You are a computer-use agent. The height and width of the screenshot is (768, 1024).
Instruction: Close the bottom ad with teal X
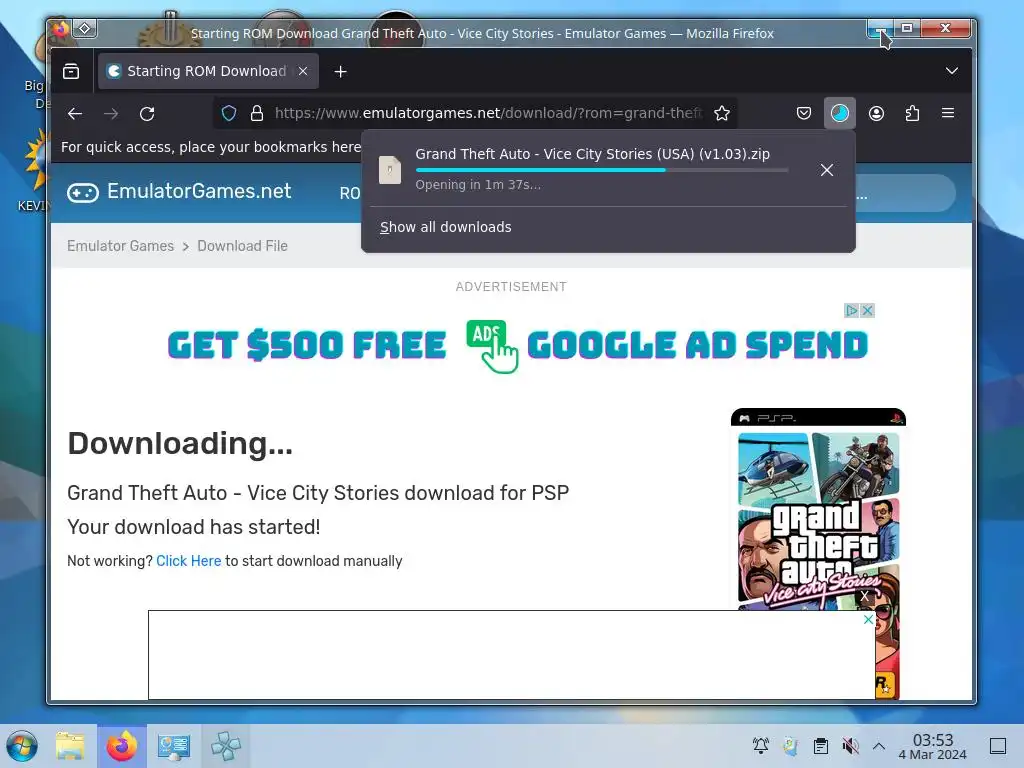coord(868,619)
